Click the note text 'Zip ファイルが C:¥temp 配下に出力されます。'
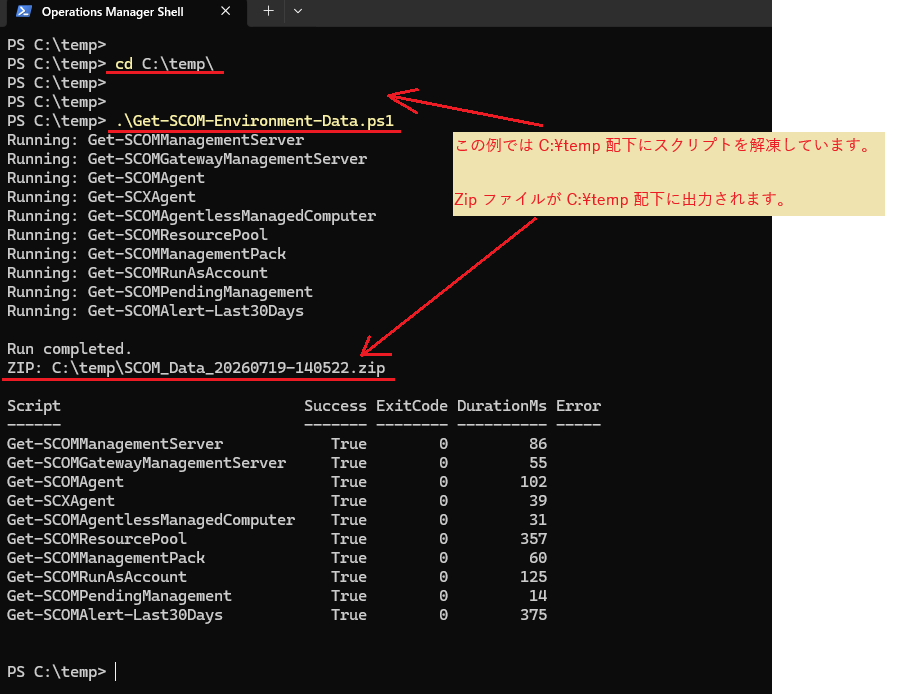Image resolution: width=898 pixels, height=694 pixels. tap(621, 199)
